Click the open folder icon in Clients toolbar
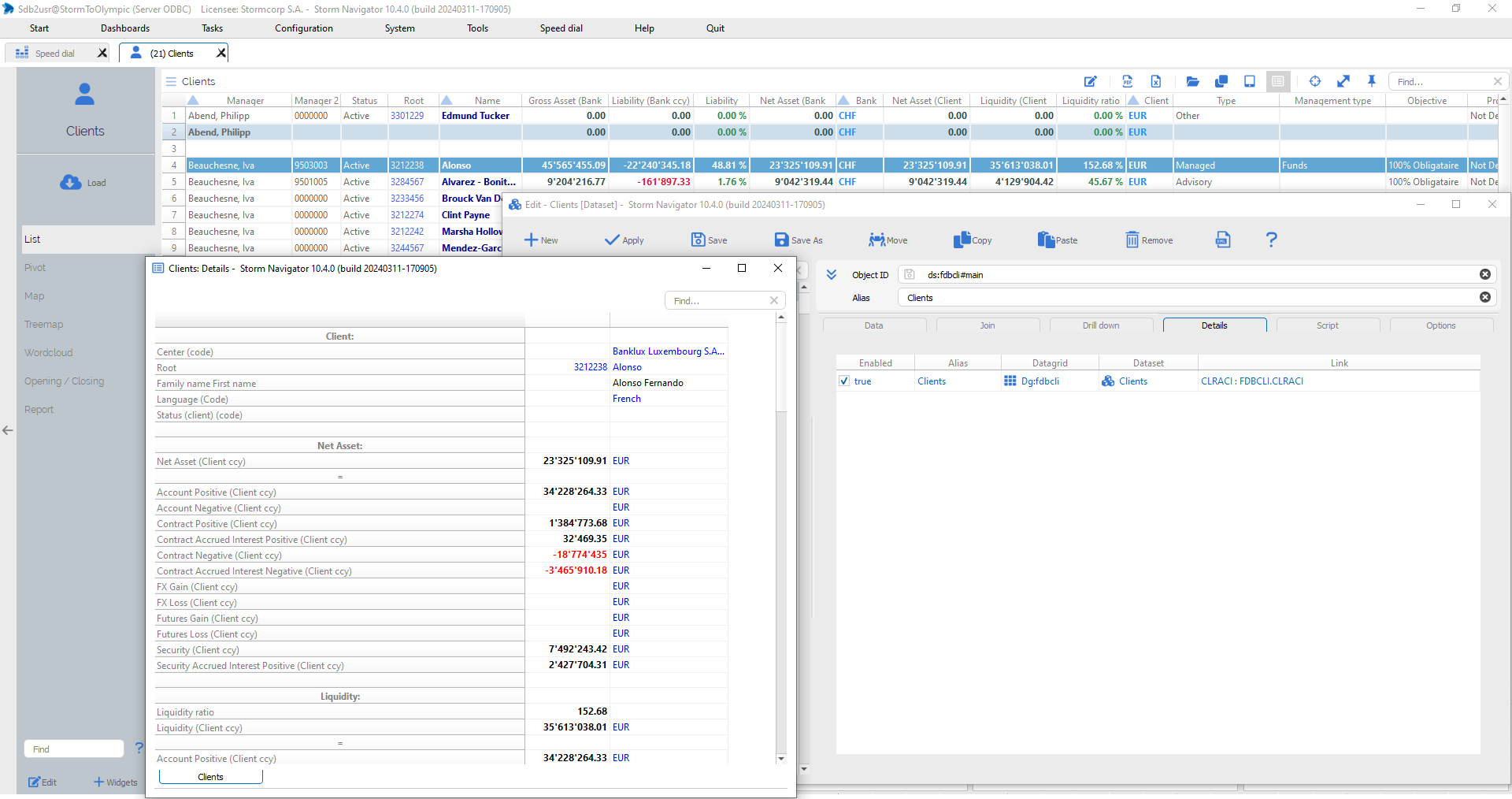1512x799 pixels. coord(1192,81)
